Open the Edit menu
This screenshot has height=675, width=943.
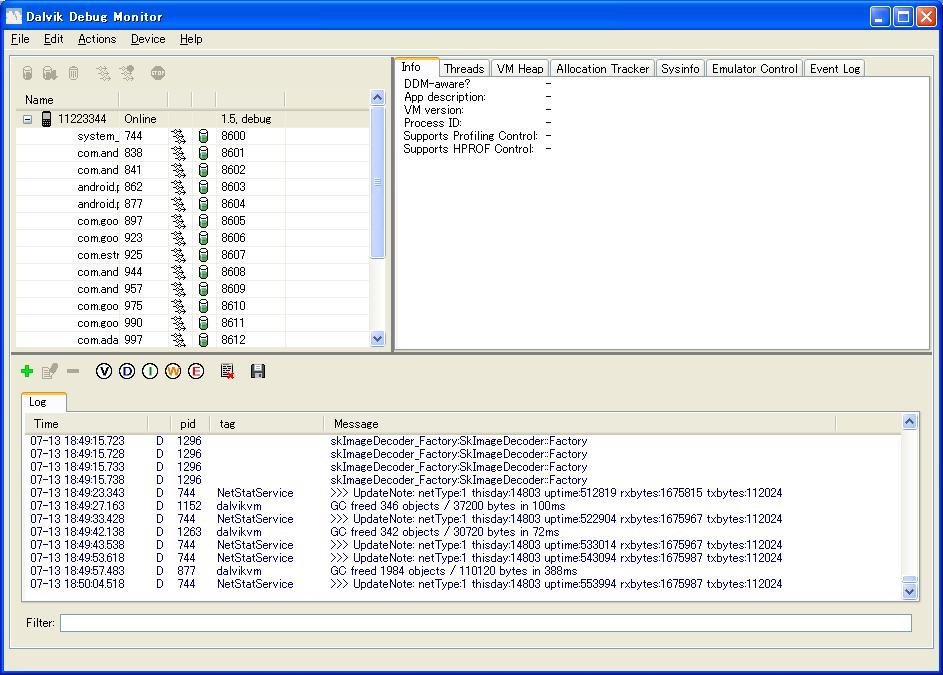click(54, 39)
